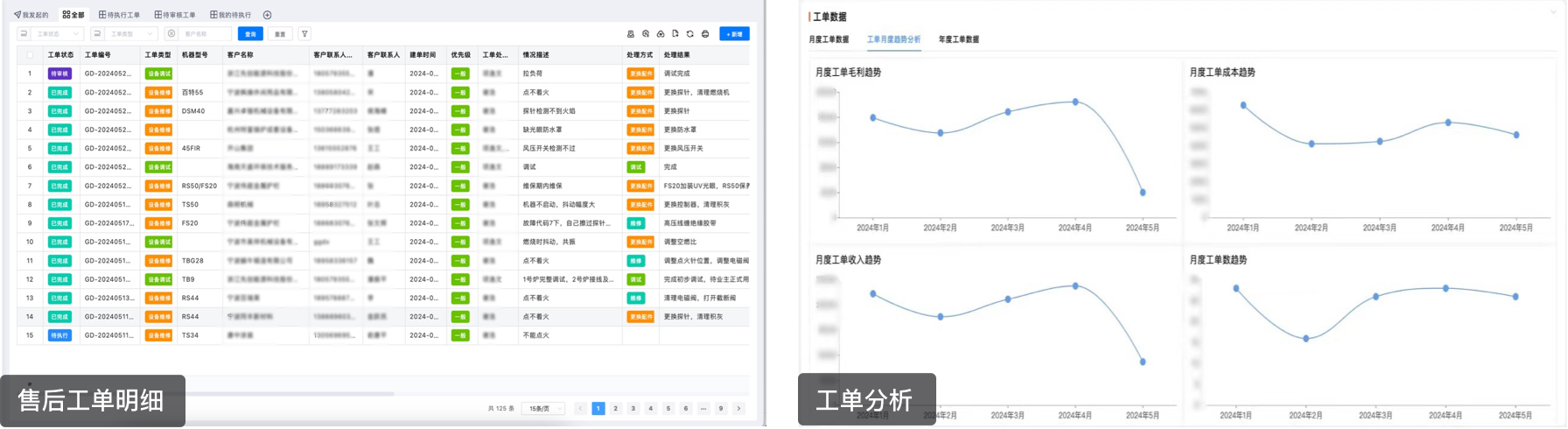Click the 客户名称 search input field
The image size is (1568, 429).
pyautogui.click(x=206, y=34)
